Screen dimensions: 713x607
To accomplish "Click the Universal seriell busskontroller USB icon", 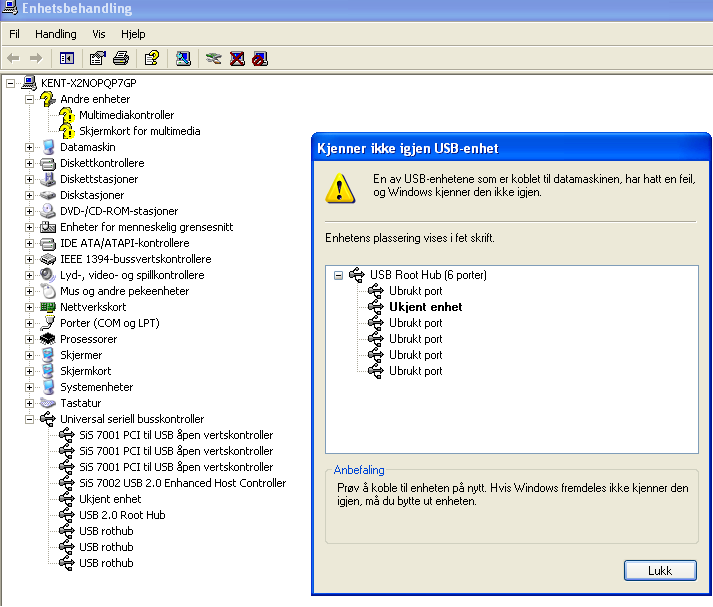I will (48, 419).
